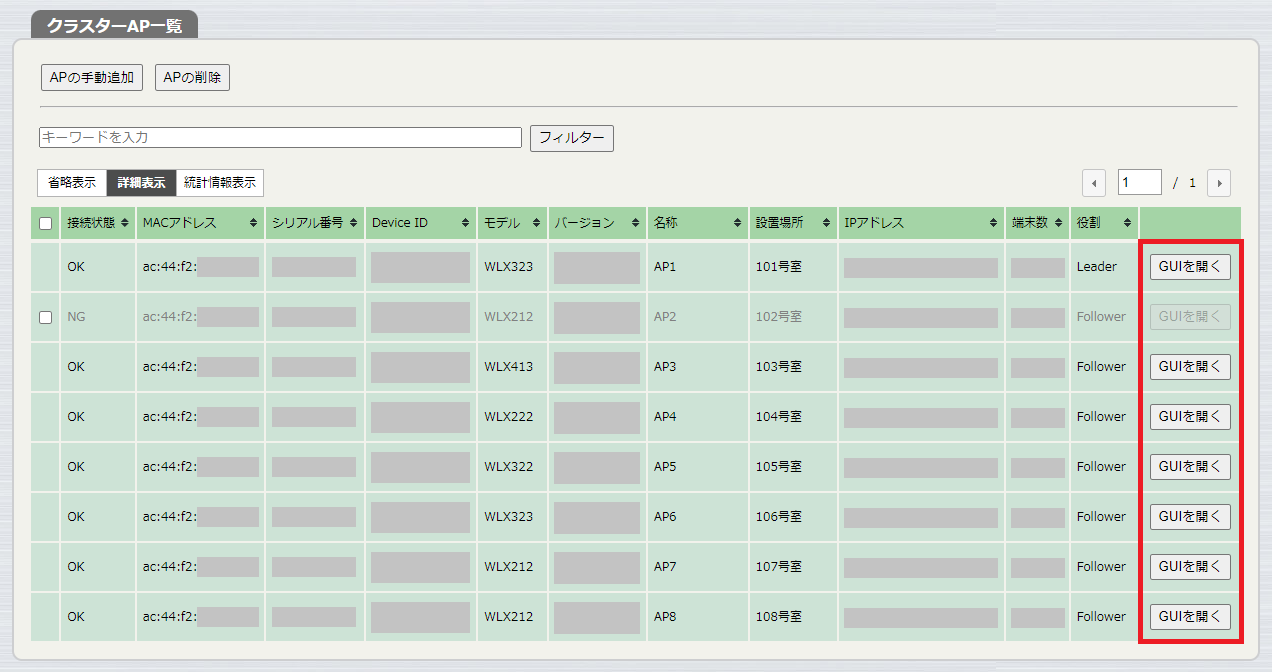Toggle sorting on Device ID column

tap(466, 223)
